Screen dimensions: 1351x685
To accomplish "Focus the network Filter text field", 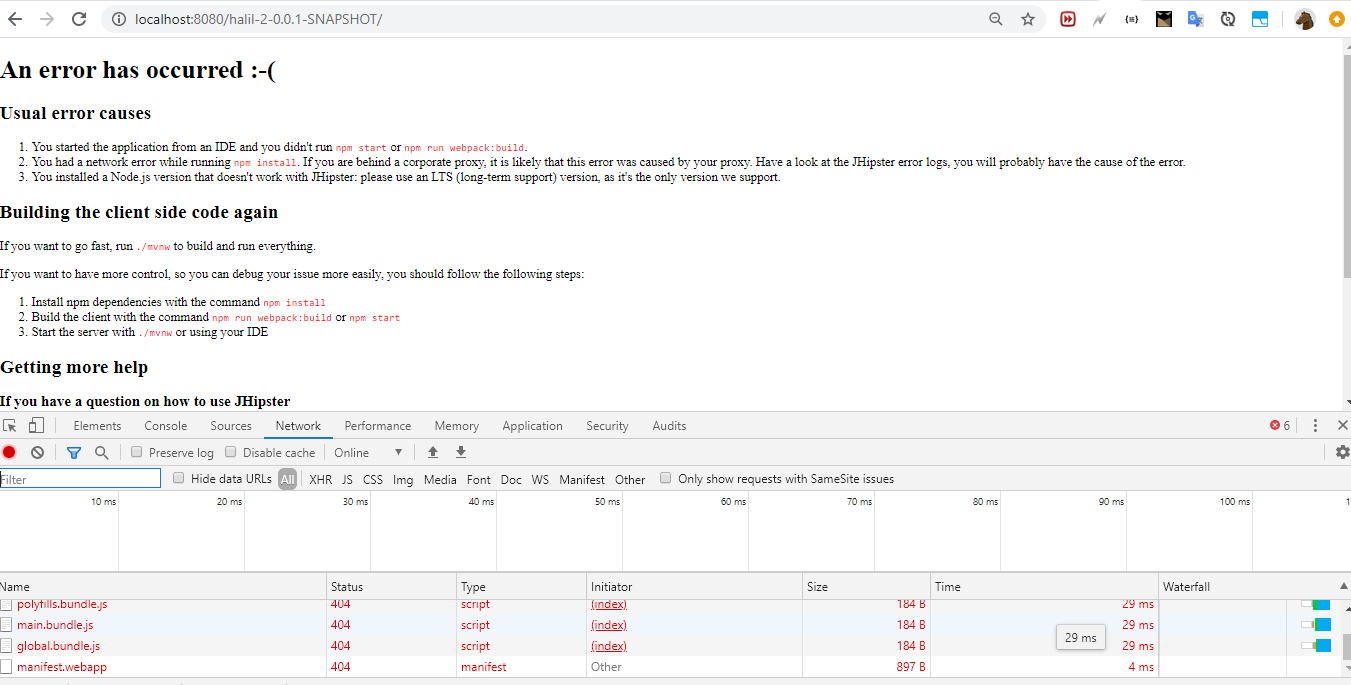I will pos(80,479).
